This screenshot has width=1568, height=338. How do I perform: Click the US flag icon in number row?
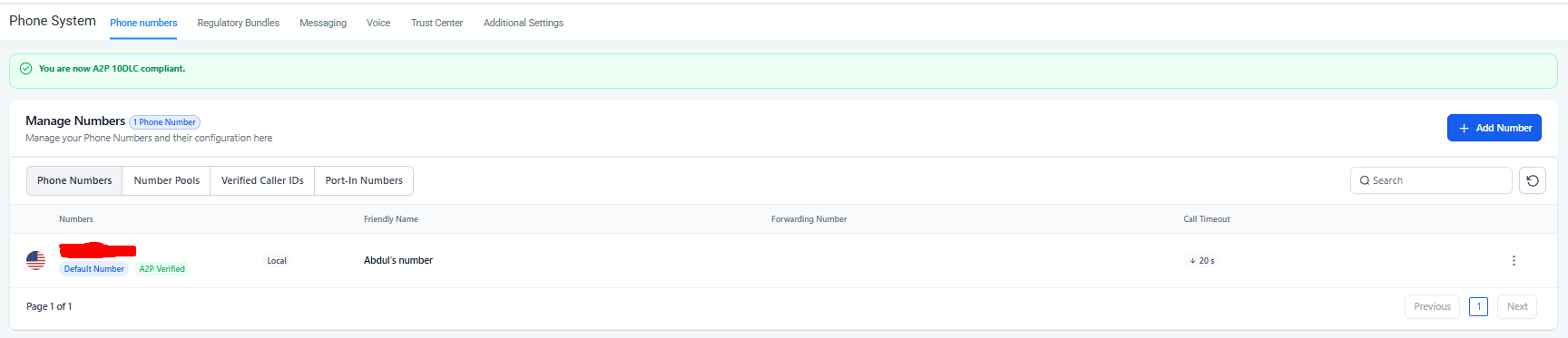[x=36, y=260]
